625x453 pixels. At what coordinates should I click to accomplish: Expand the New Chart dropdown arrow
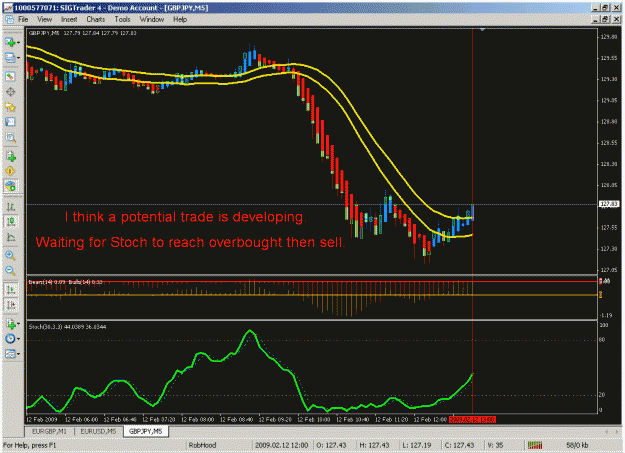pyautogui.click(x=18, y=43)
